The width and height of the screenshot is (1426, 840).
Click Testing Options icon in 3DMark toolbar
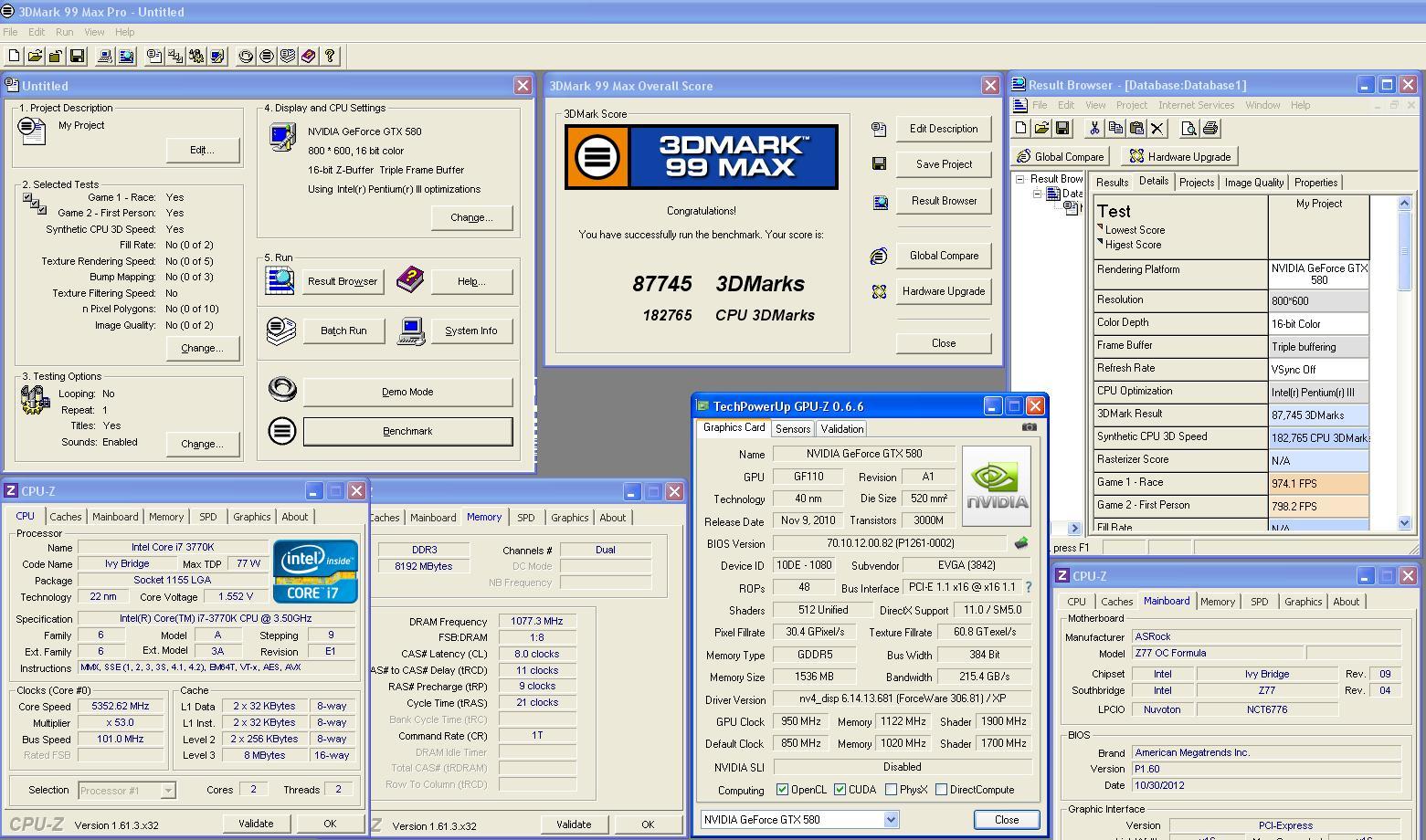(x=196, y=57)
